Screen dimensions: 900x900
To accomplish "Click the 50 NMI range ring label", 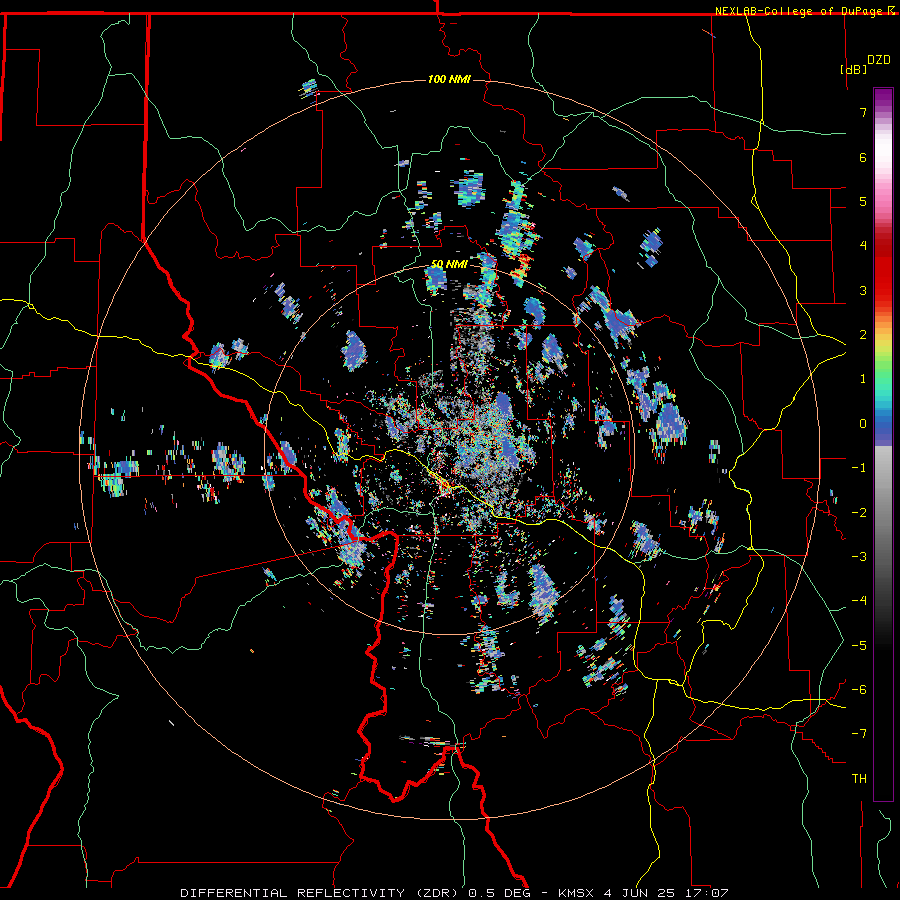I will click(449, 264).
